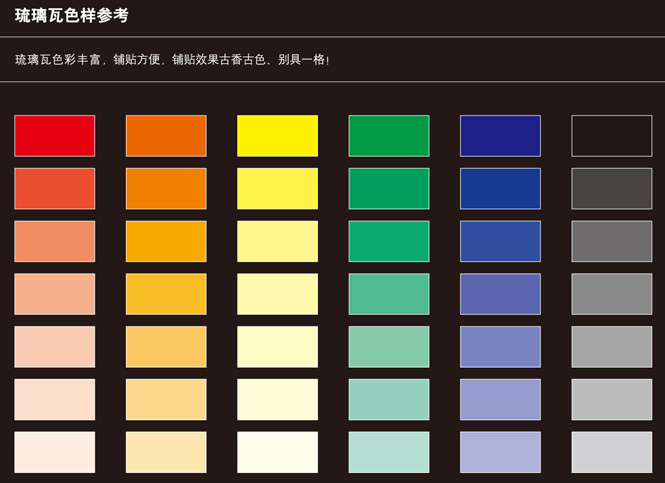Select the palest mint swatch at green column bottom
The image size is (665, 483).
389,452
